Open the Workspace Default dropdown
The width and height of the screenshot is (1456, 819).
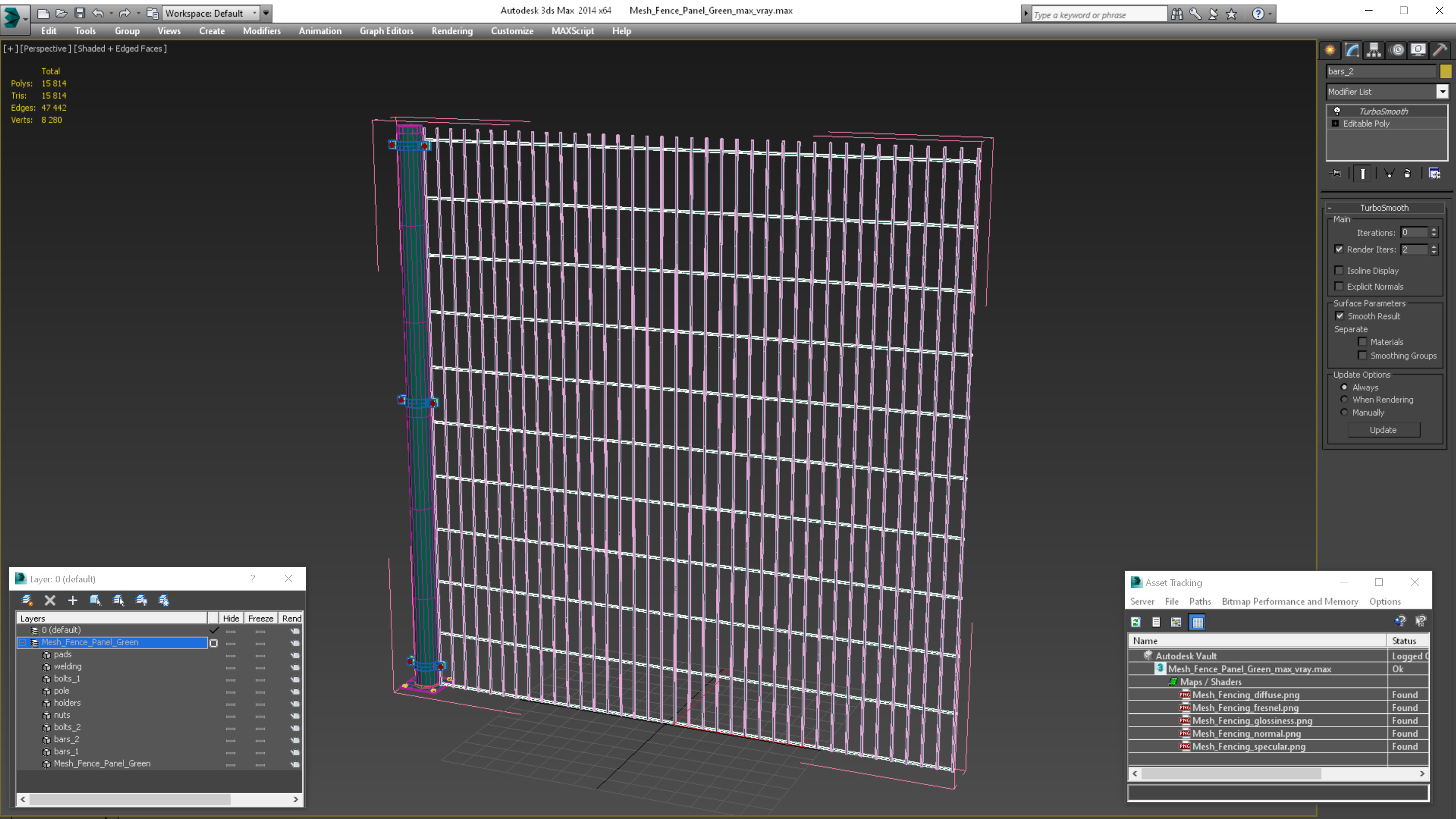click(255, 13)
